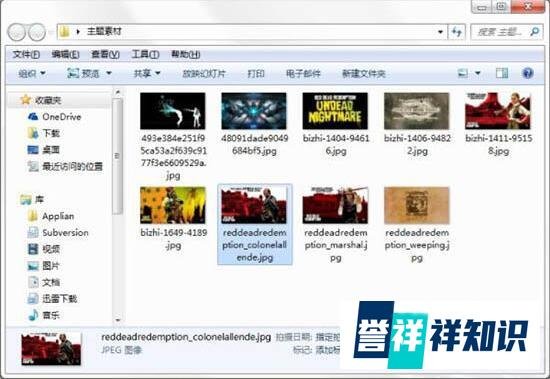Click 标记 添加标记 field in details pane

316,350
